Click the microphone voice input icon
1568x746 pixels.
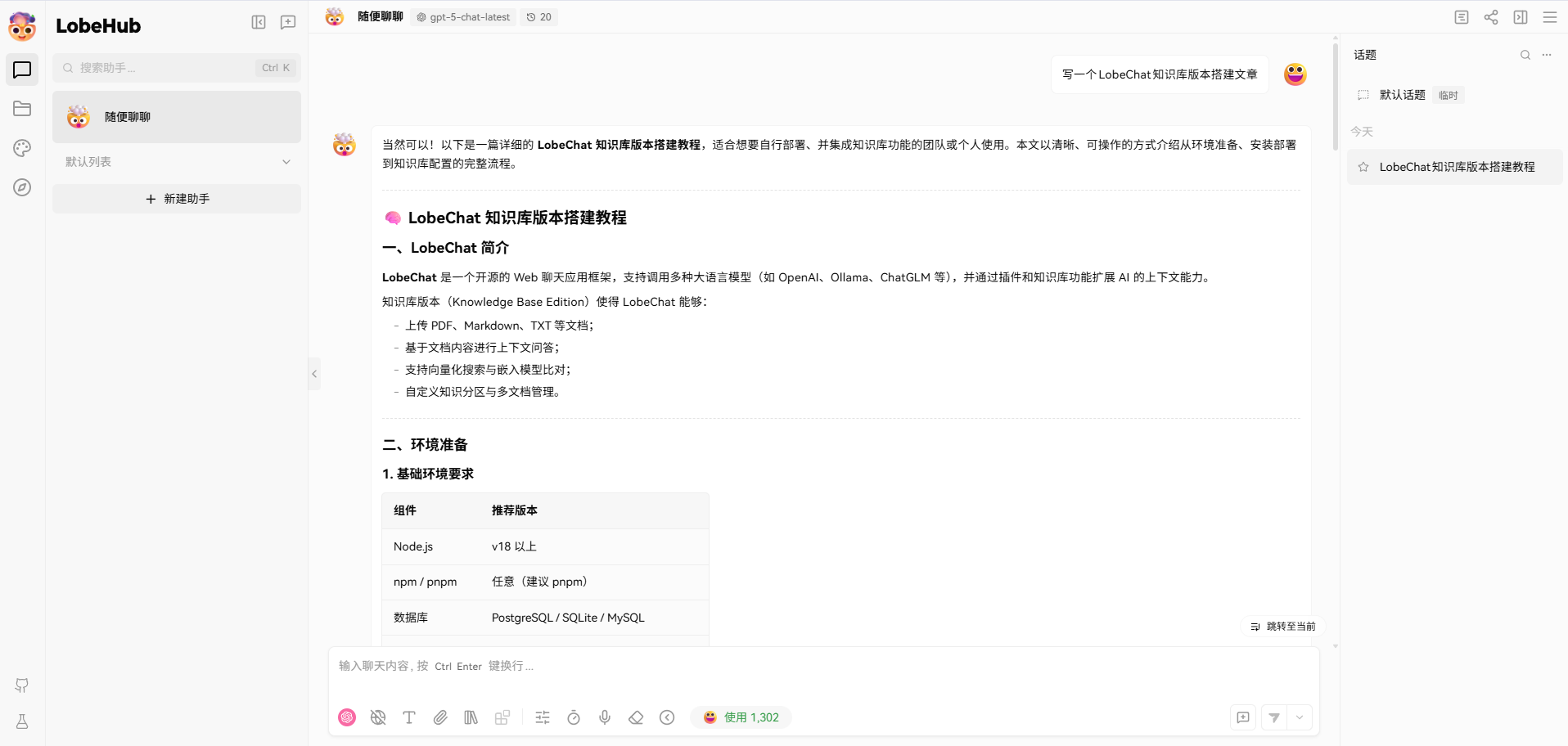(605, 717)
